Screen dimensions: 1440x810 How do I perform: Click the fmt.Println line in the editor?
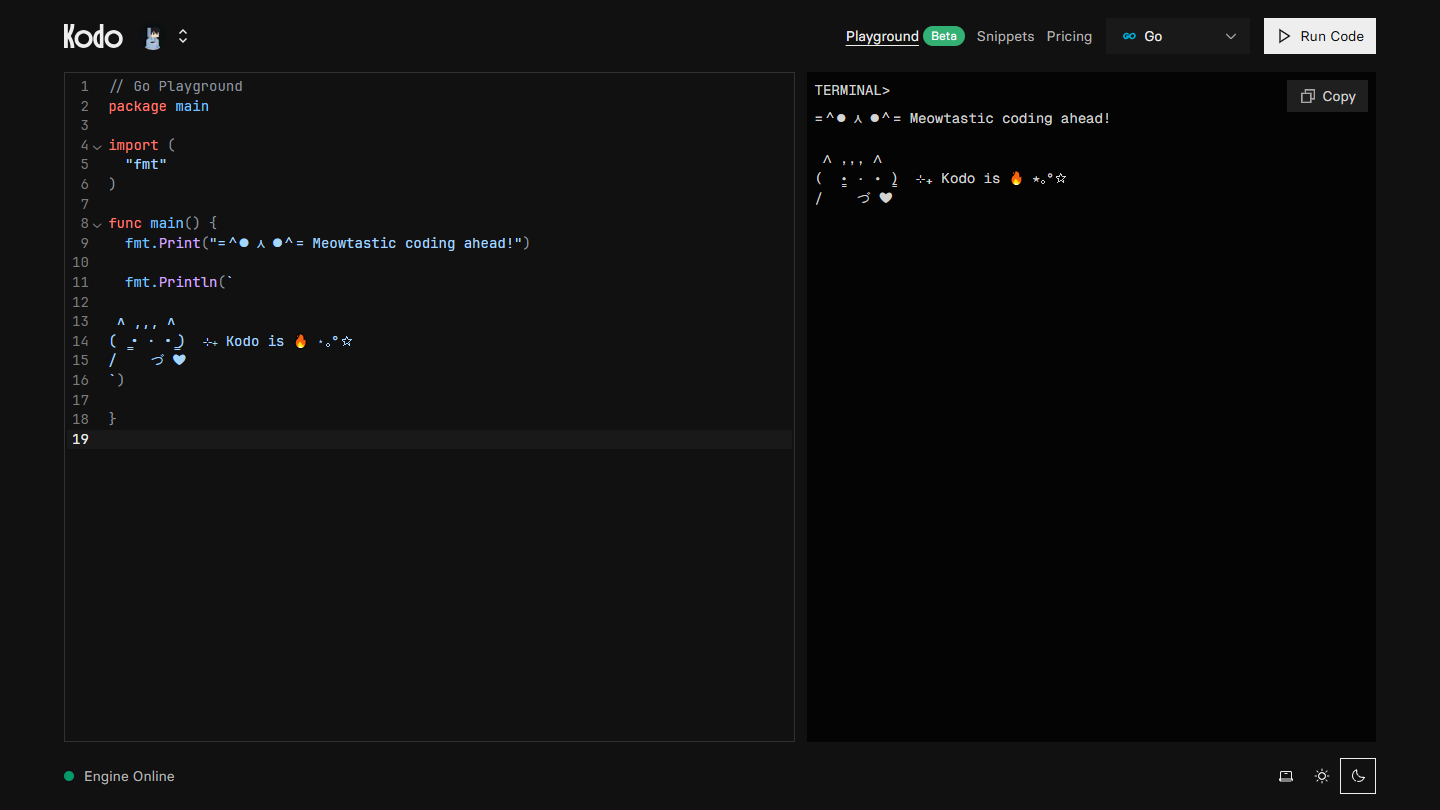[x=179, y=282]
